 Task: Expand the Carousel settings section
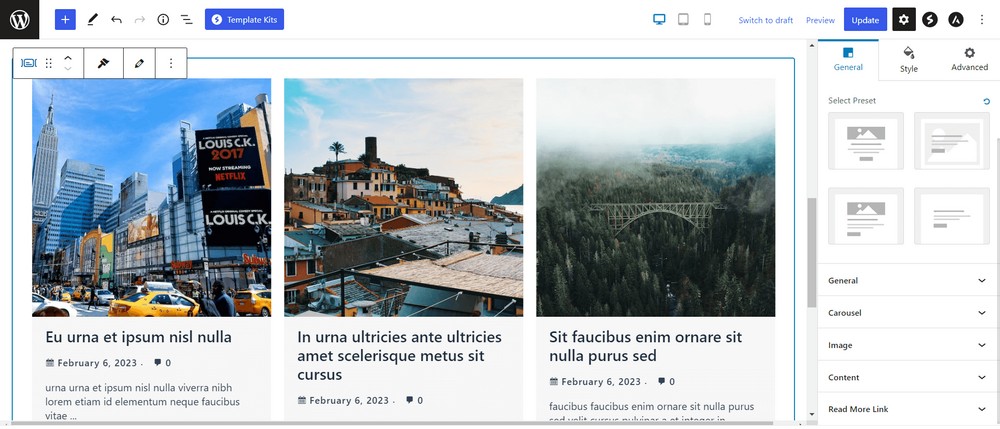point(908,313)
